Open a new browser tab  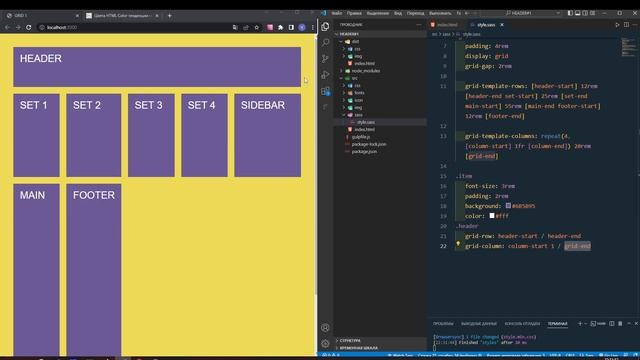click(x=169, y=16)
